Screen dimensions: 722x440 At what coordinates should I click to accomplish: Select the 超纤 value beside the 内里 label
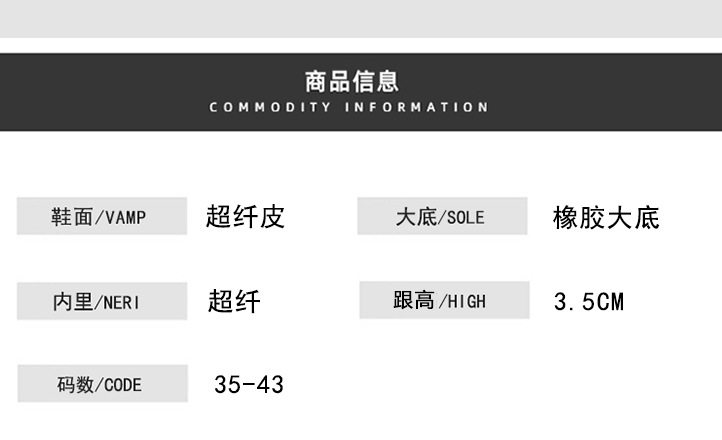pos(234,301)
